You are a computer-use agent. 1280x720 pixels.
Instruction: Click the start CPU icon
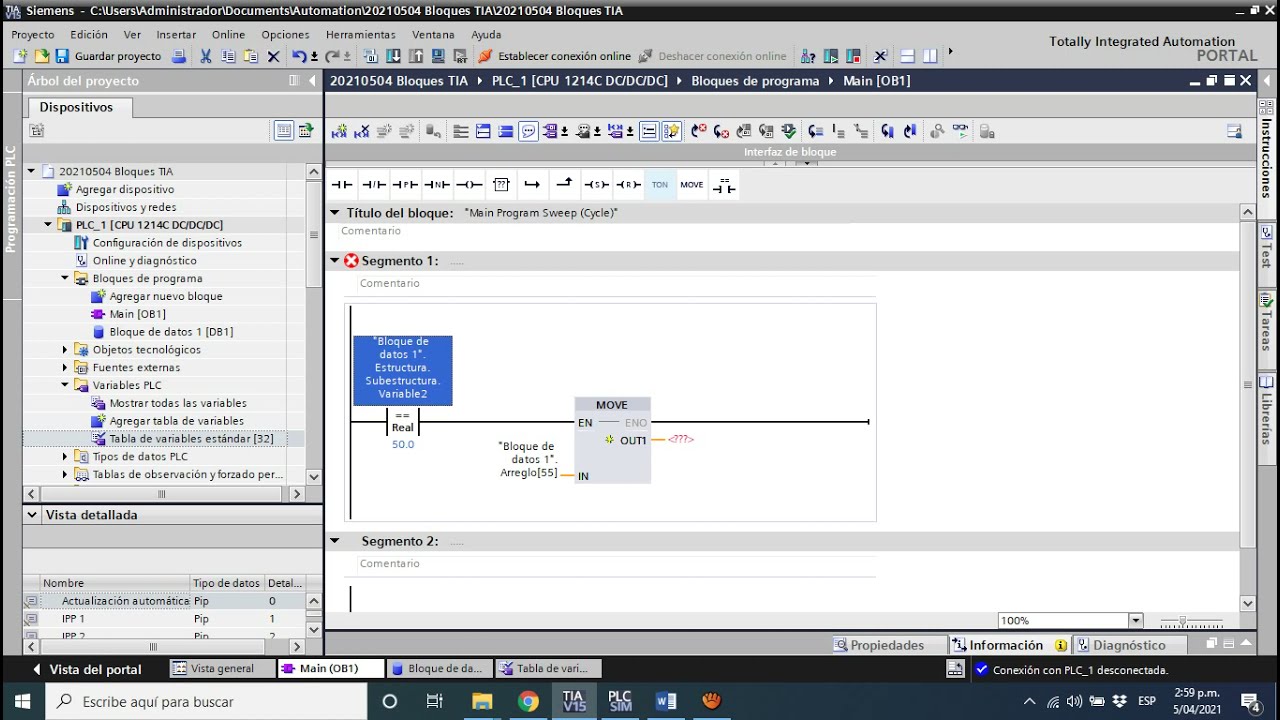pyautogui.click(x=830, y=56)
